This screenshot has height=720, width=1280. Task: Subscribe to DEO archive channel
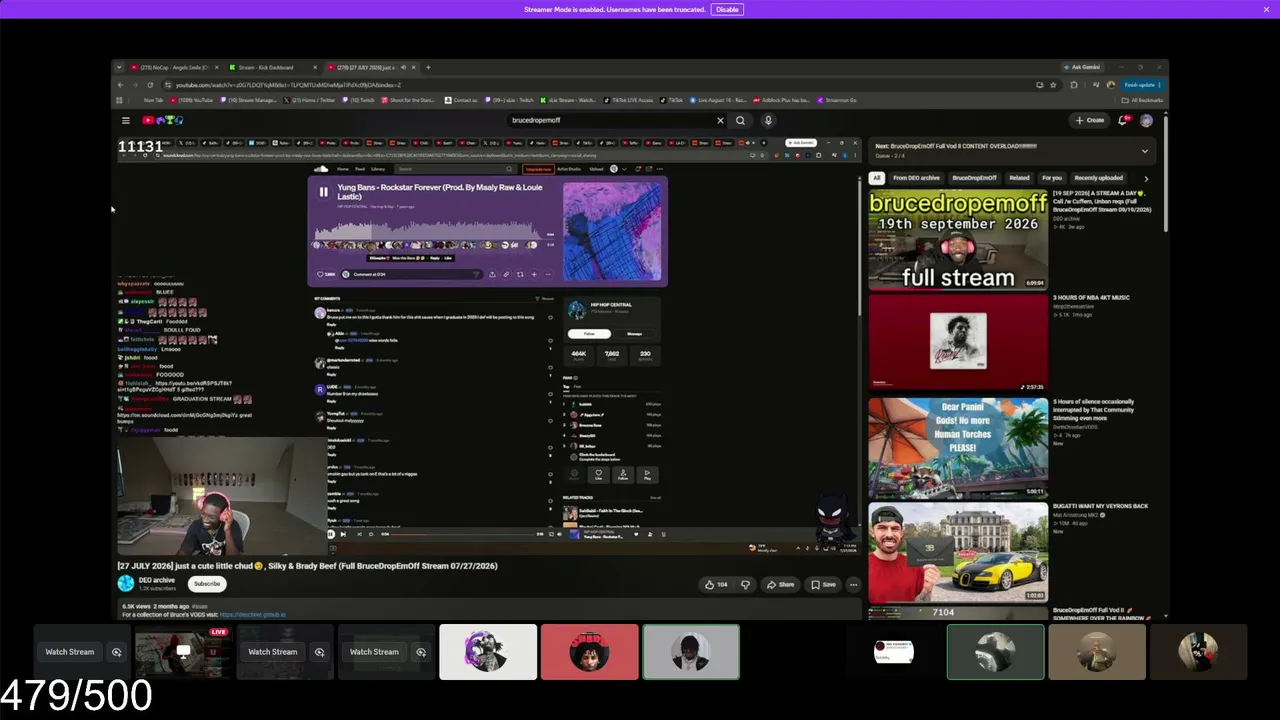[207, 584]
